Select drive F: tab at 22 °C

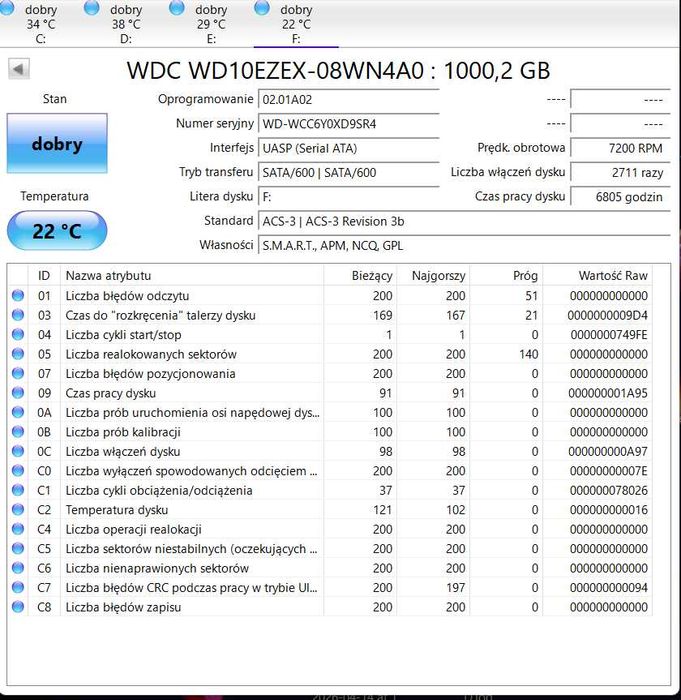click(x=296, y=23)
